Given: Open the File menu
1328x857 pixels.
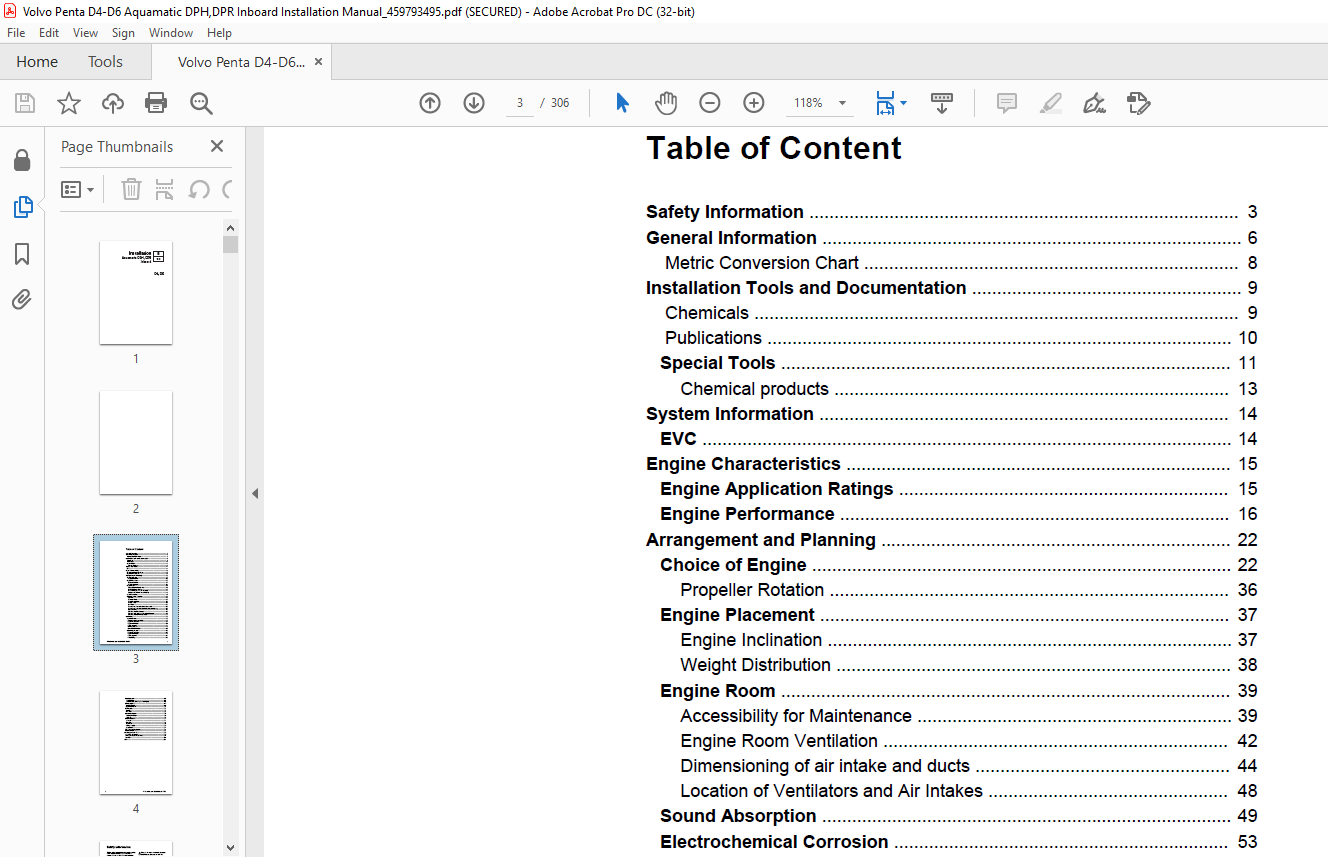Looking at the screenshot, I should [16, 33].
